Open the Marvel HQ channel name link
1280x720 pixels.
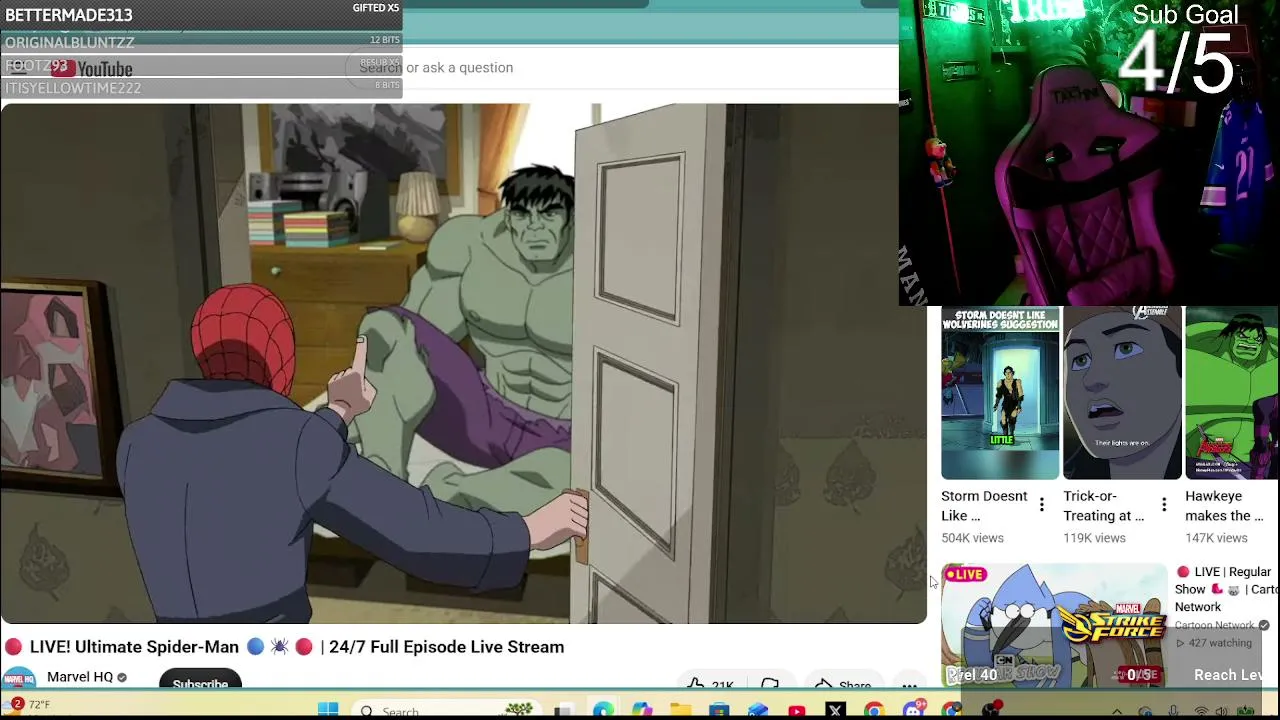(x=80, y=677)
